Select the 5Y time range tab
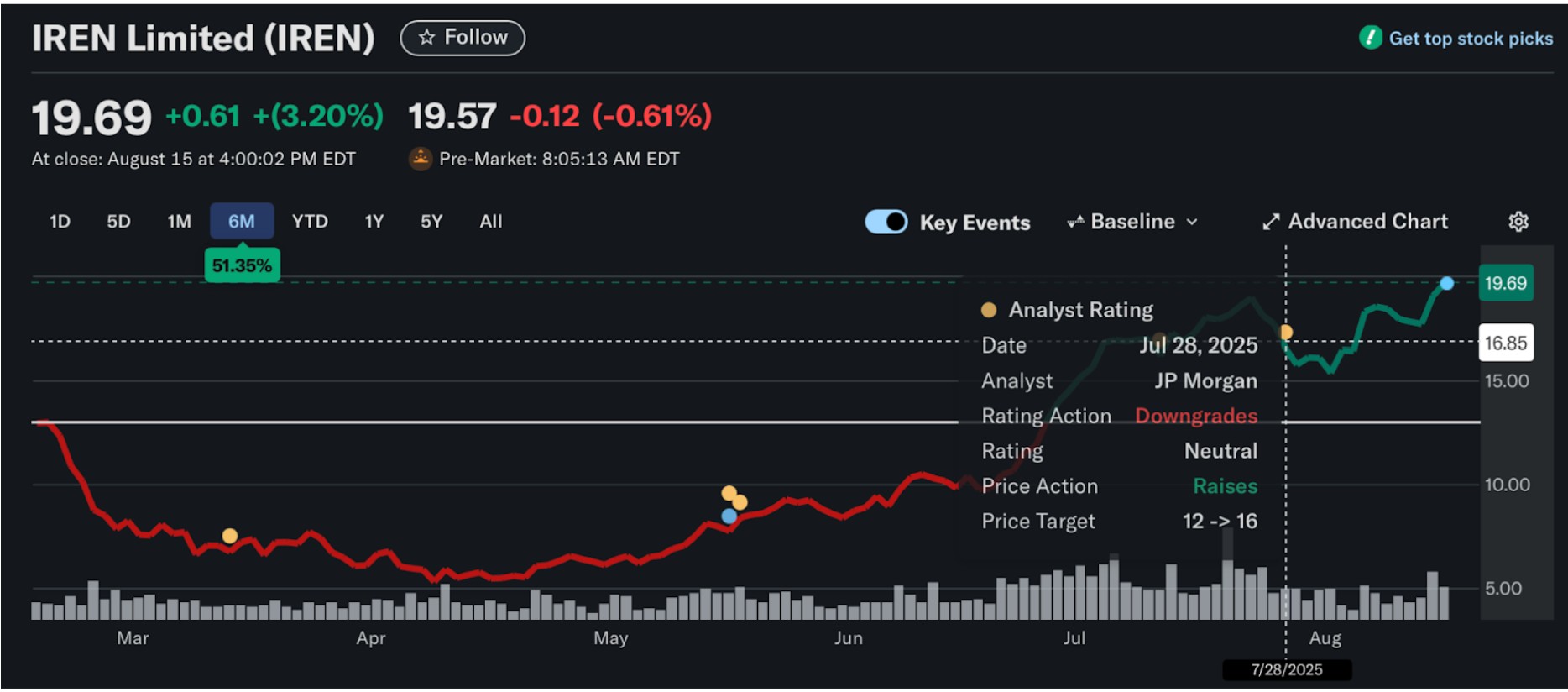This screenshot has height=692, width=1568. coord(431,222)
